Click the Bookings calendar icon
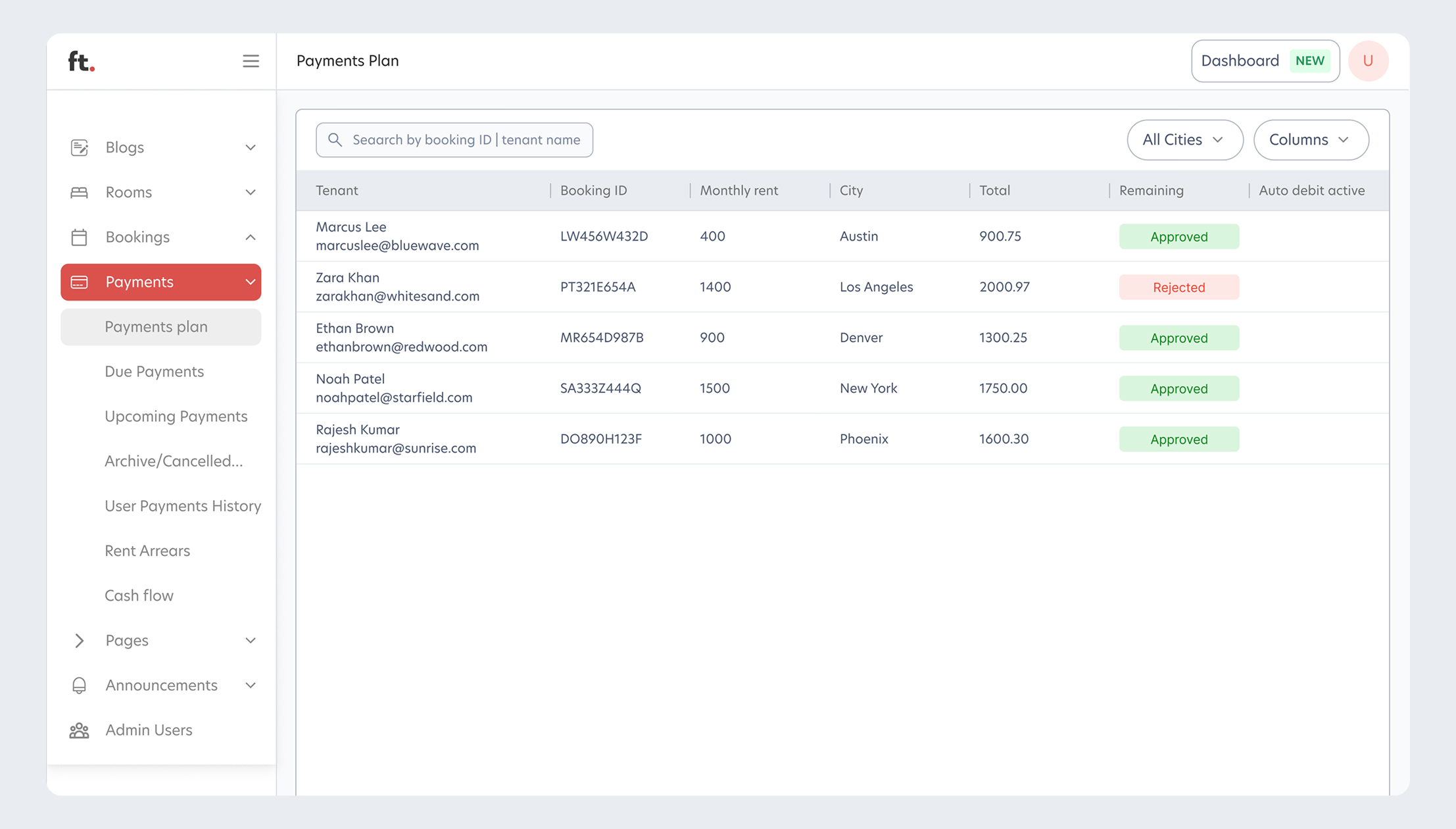The width and height of the screenshot is (1456, 829). click(79, 237)
